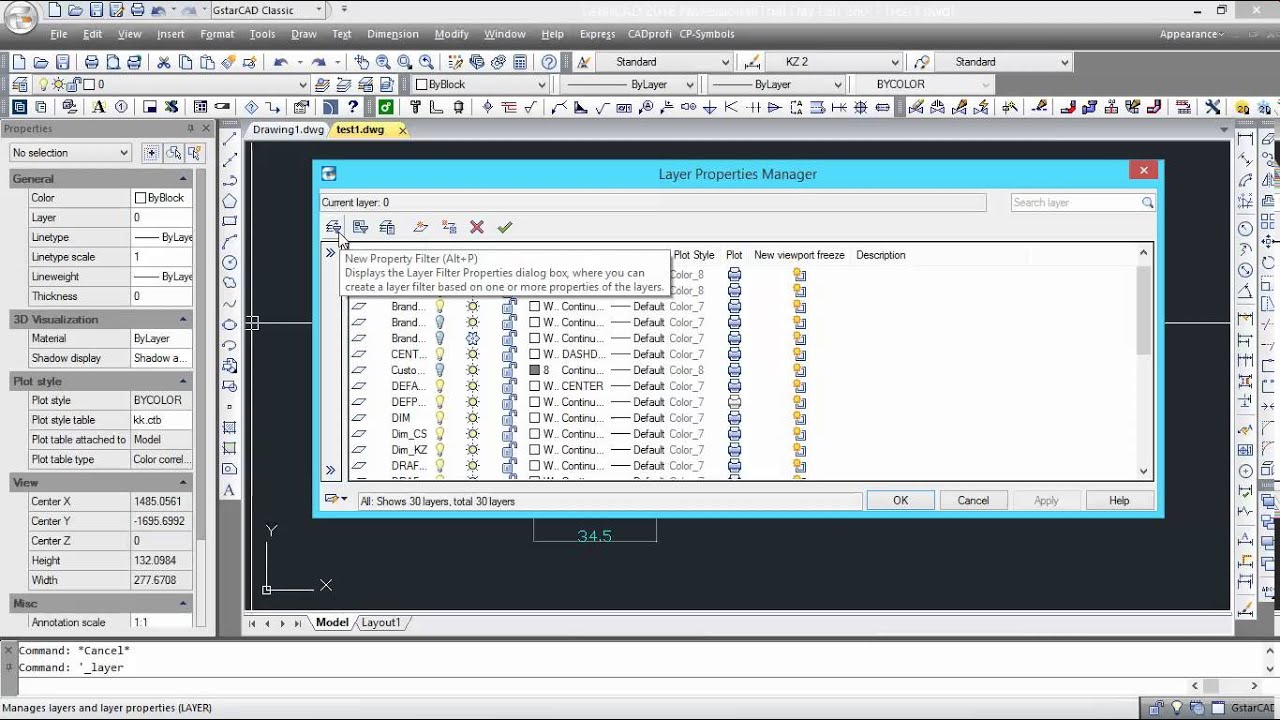Viewport: 1280px width, 720px height.
Task: Toggle freeze sun icon for Dim_KZ layer
Action: pyautogui.click(x=473, y=450)
